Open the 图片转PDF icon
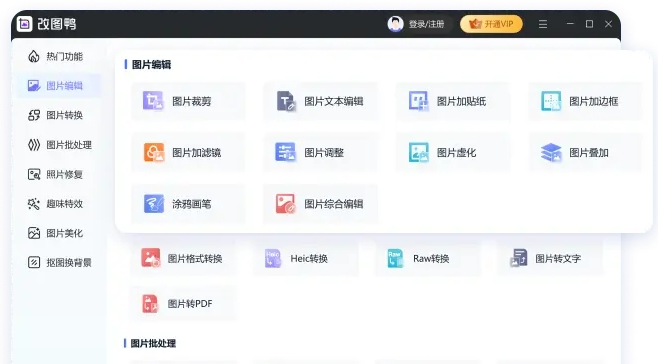The height and width of the screenshot is (364, 663). pos(150,303)
